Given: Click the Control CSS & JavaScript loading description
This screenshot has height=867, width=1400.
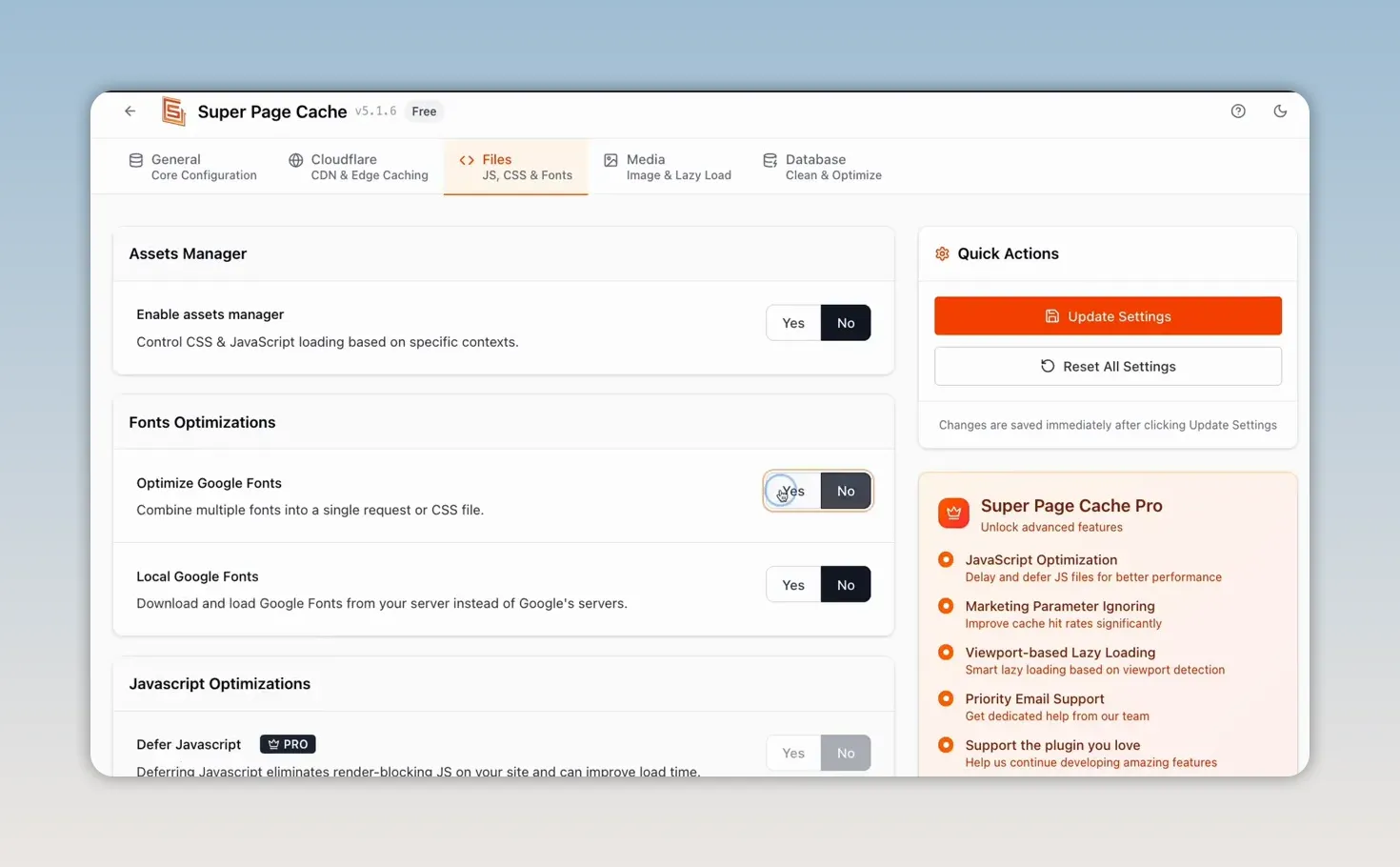Looking at the screenshot, I should tap(328, 342).
